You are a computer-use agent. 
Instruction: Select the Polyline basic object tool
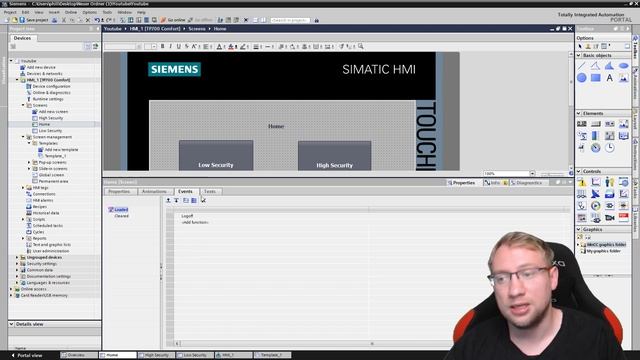pos(596,66)
